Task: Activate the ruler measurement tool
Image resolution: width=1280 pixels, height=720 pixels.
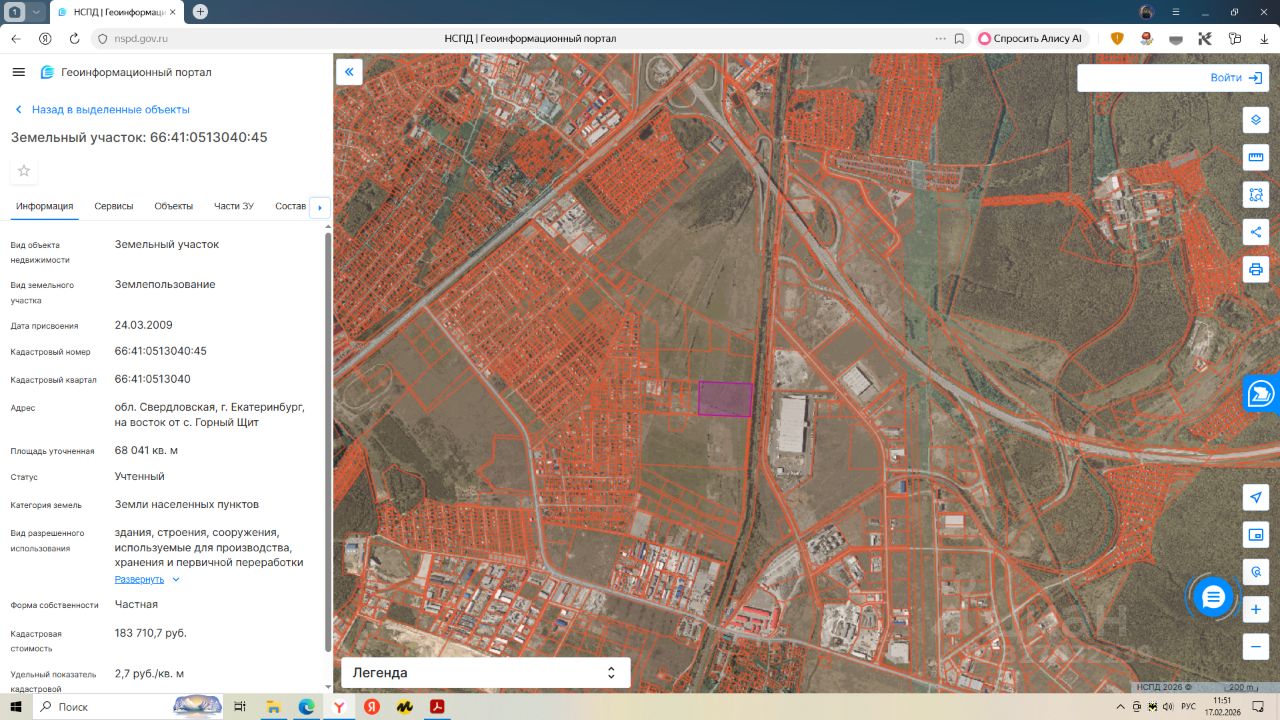Action: pyautogui.click(x=1256, y=157)
